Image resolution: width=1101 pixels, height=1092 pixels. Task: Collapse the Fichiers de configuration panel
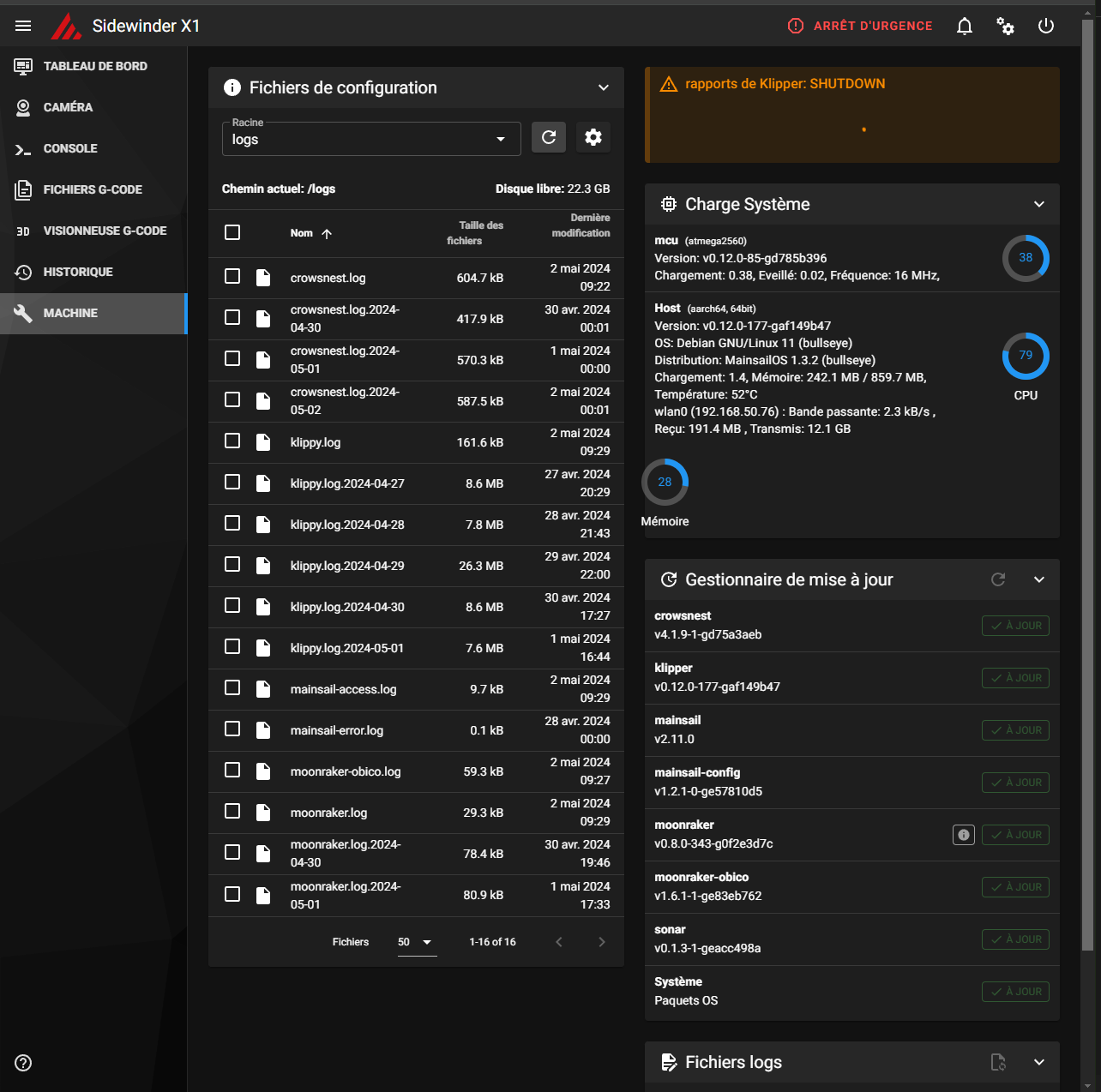click(604, 87)
